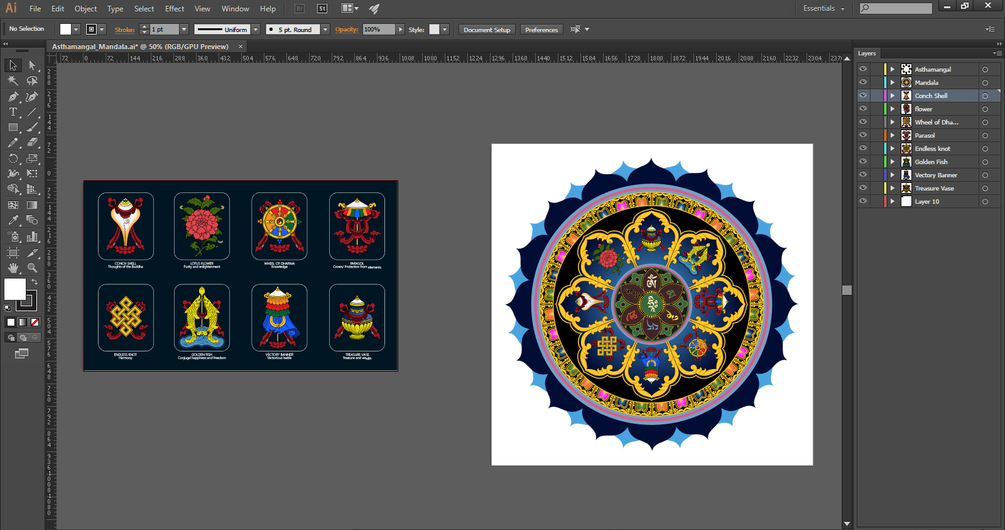Select the Mesh tool

[x=13, y=205]
